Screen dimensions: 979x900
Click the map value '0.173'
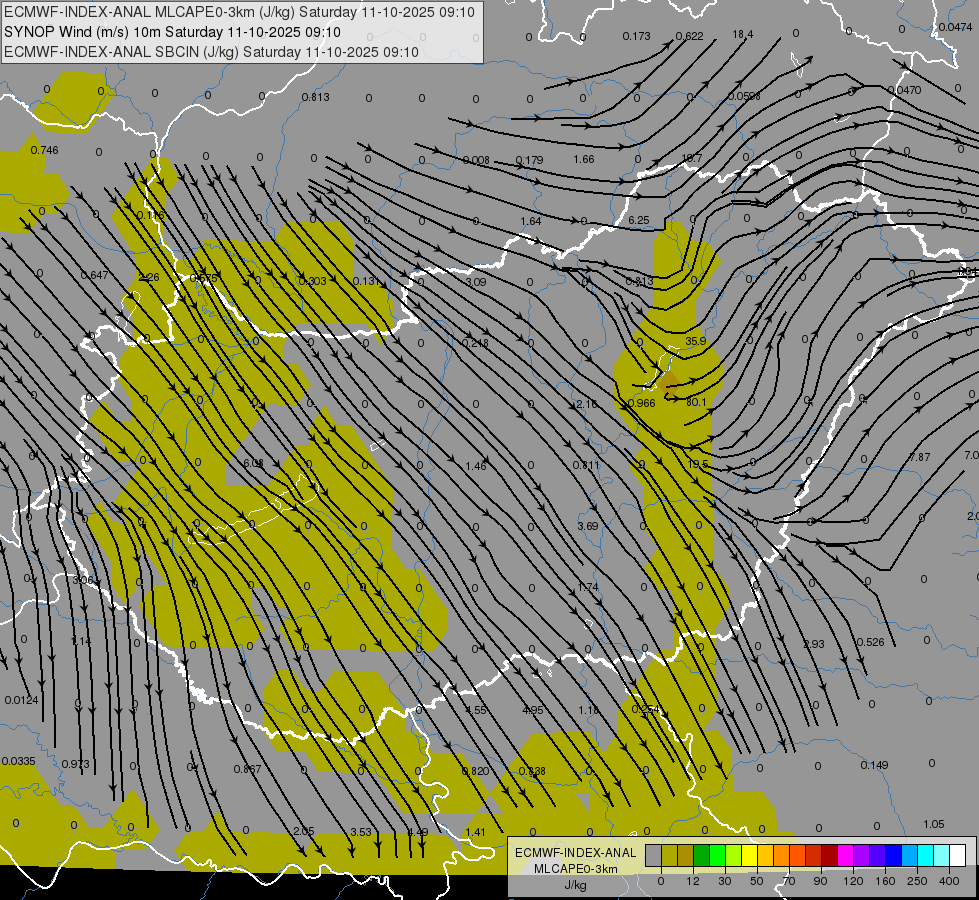coord(636,36)
